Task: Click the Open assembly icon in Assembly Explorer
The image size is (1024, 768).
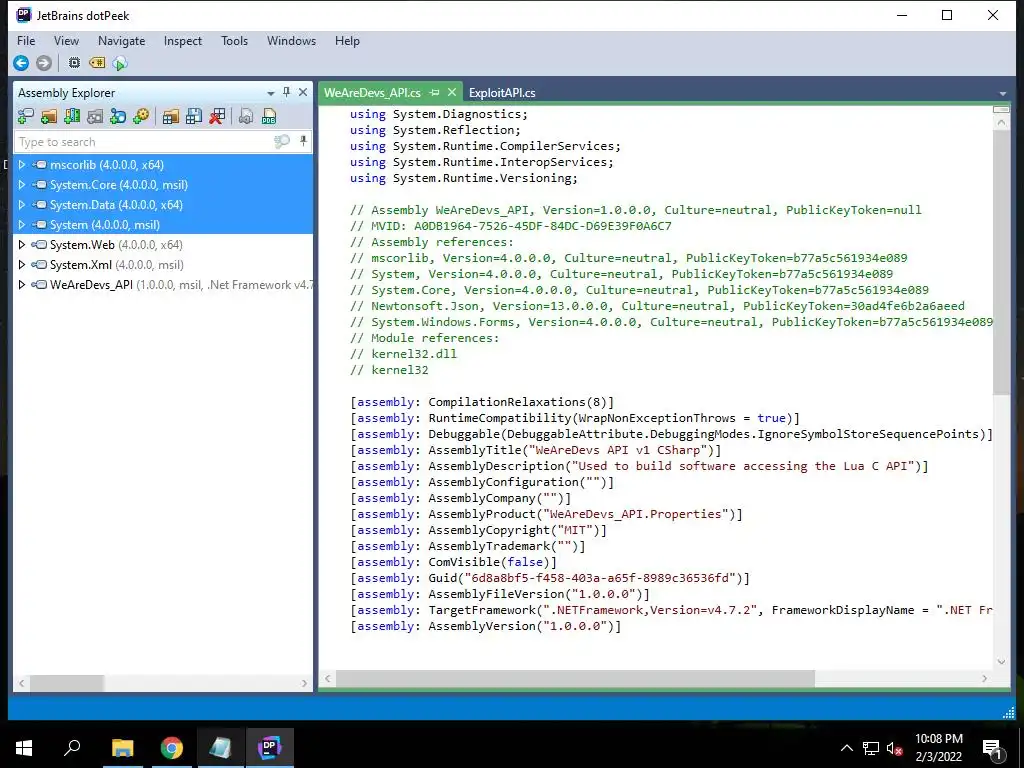Action: point(25,116)
